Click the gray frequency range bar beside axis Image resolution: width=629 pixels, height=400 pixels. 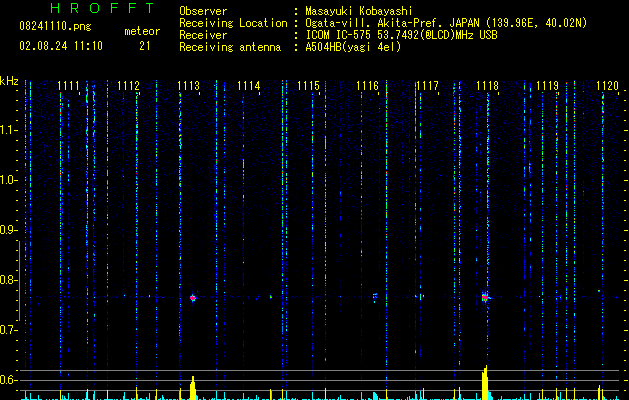click(x=19, y=280)
